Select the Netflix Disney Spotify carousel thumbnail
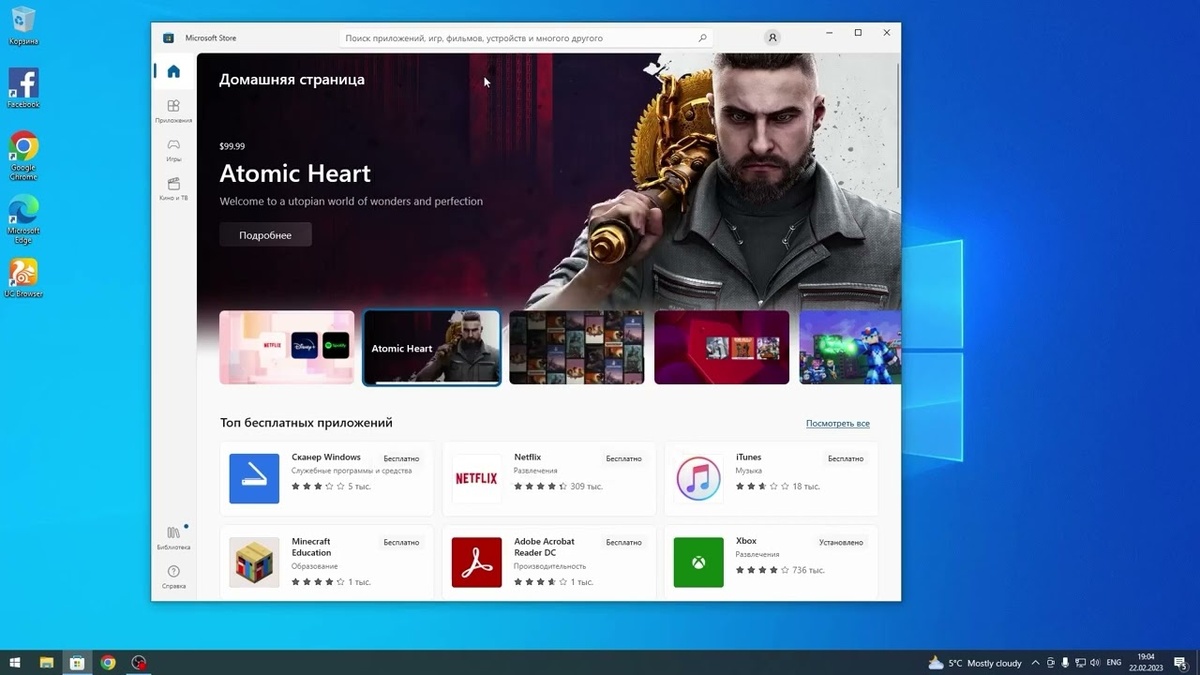This screenshot has width=1200, height=675. pyautogui.click(x=287, y=347)
